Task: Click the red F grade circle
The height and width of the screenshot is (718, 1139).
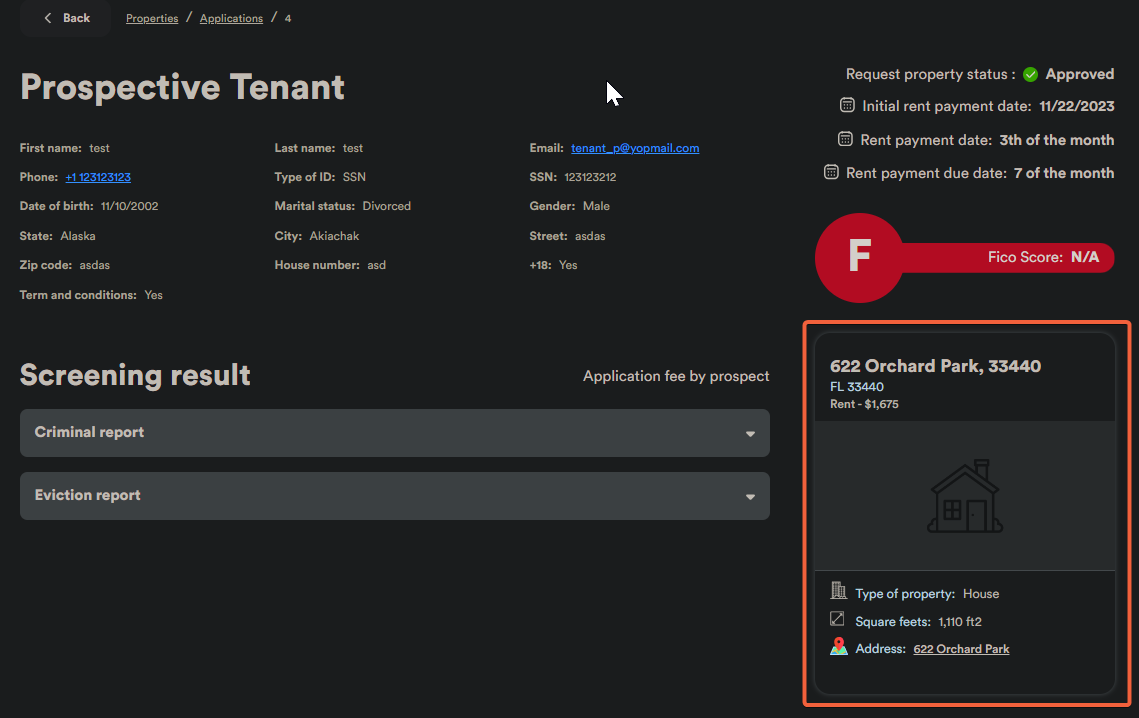Action: [858, 257]
